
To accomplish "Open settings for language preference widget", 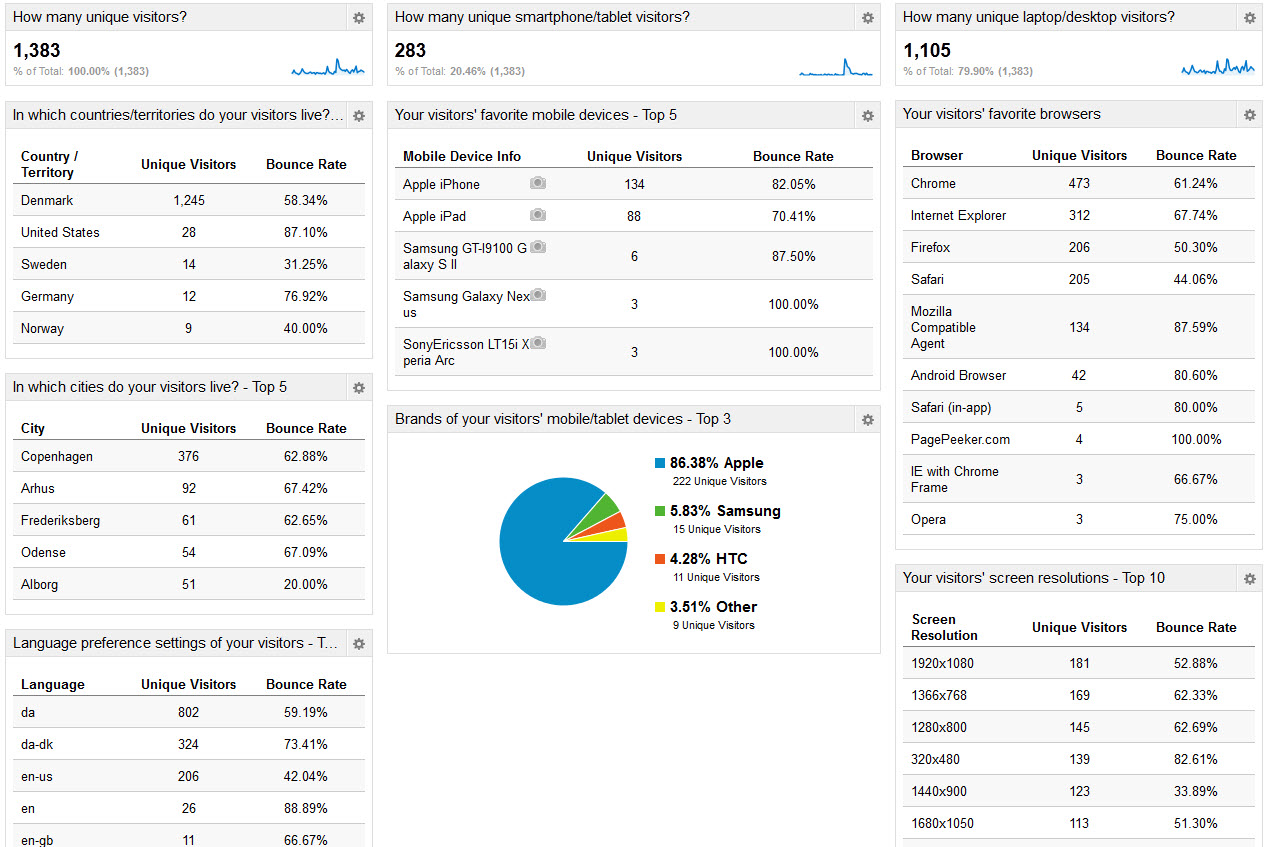I will click(x=358, y=643).
